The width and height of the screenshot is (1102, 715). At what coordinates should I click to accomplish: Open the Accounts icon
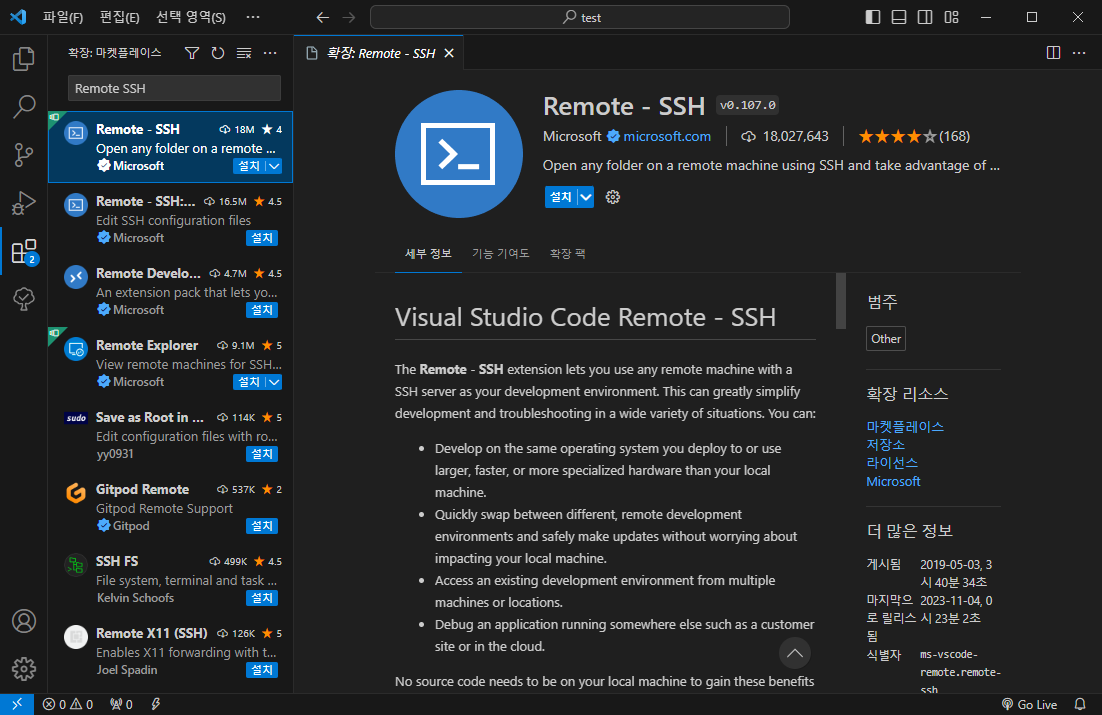[x=24, y=621]
